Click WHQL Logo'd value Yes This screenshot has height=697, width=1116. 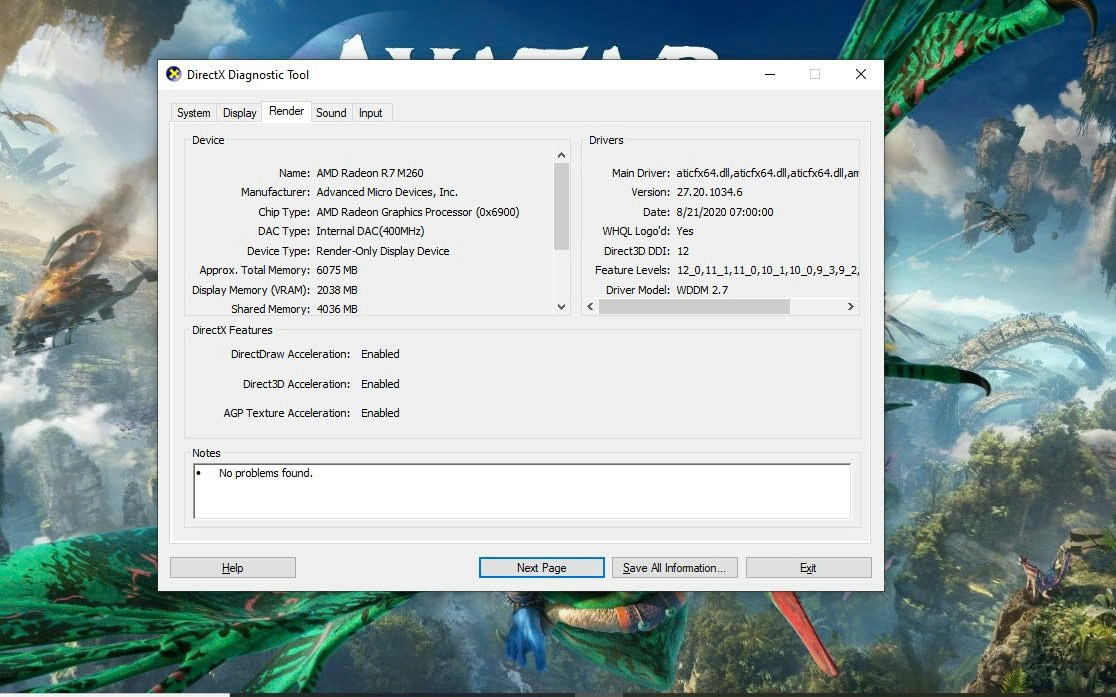[685, 231]
